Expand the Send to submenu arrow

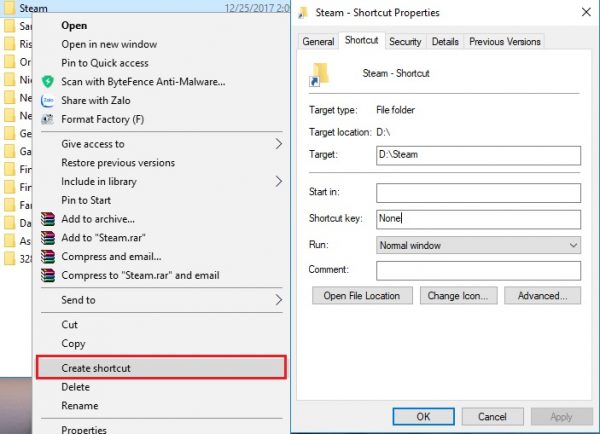click(x=279, y=300)
